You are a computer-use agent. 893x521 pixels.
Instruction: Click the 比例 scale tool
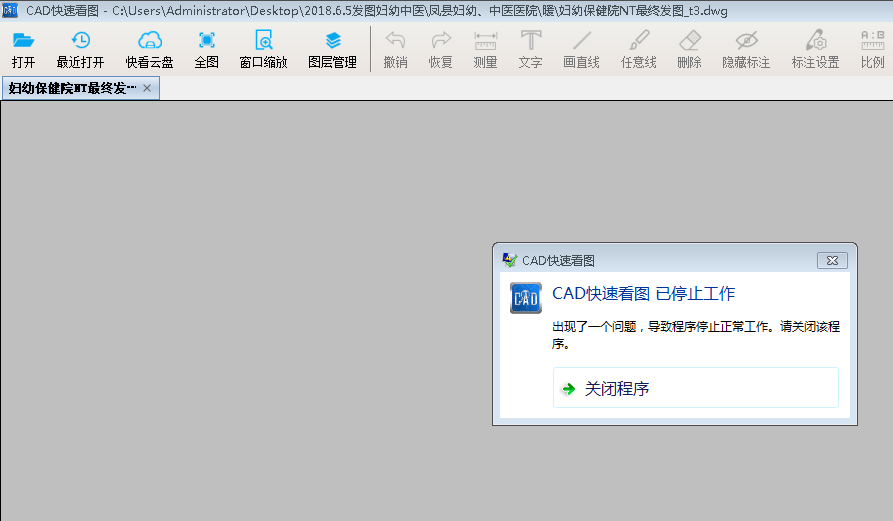(872, 50)
